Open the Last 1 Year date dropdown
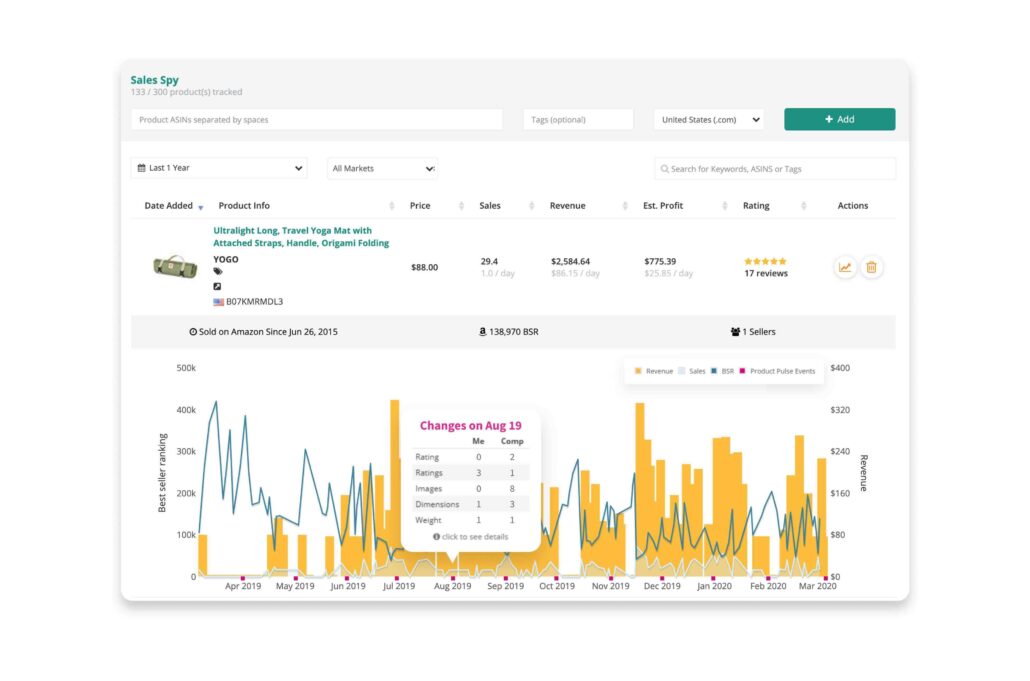The height and width of the screenshot is (681, 1030). 218,168
